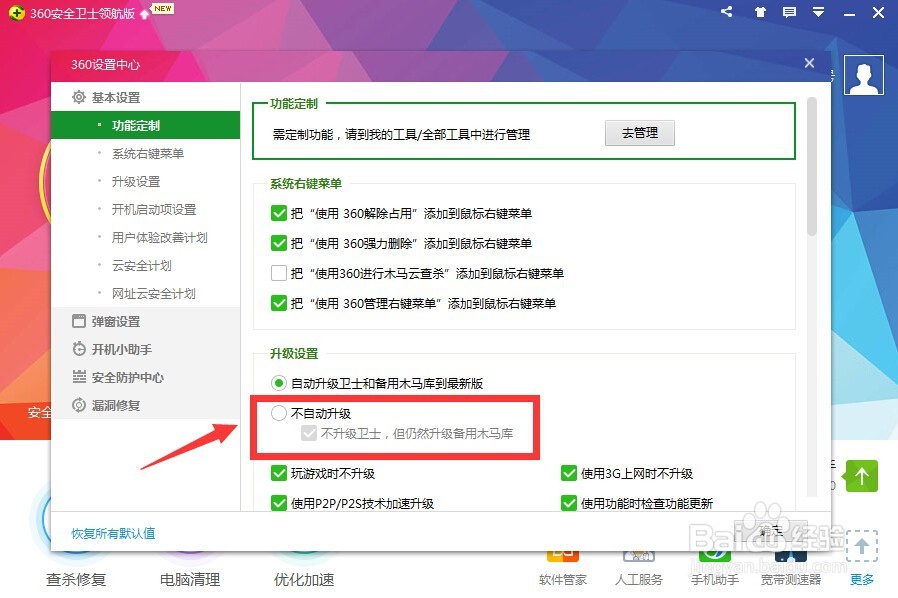
Task: Click the 去管理 button
Action: click(640, 133)
